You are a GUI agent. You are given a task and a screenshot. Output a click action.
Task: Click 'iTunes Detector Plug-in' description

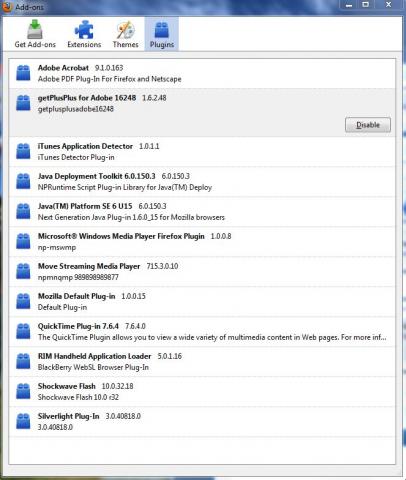(x=76, y=158)
